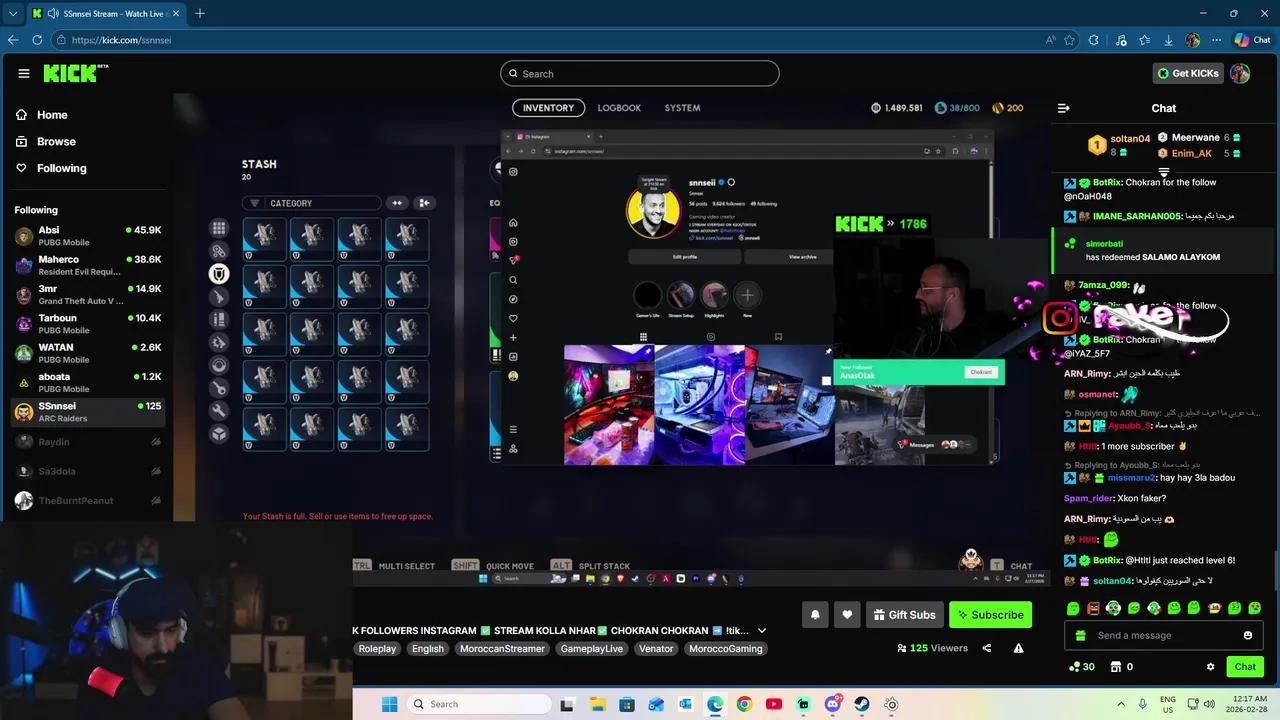This screenshot has width=1280, height=720.
Task: Open Following in Kick sidebar
Action: (51, 168)
